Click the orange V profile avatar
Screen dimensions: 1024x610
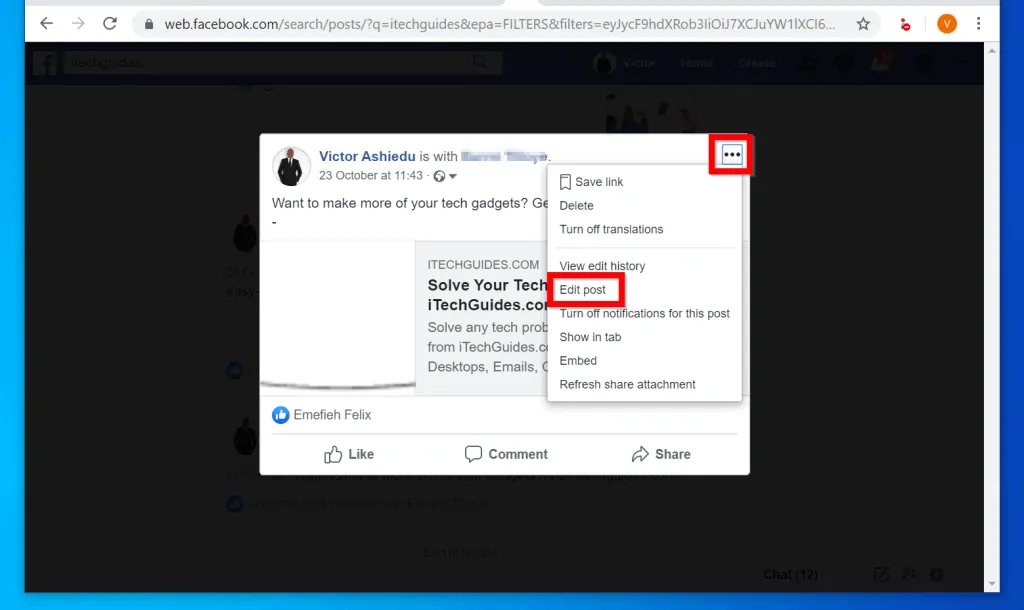[946, 23]
